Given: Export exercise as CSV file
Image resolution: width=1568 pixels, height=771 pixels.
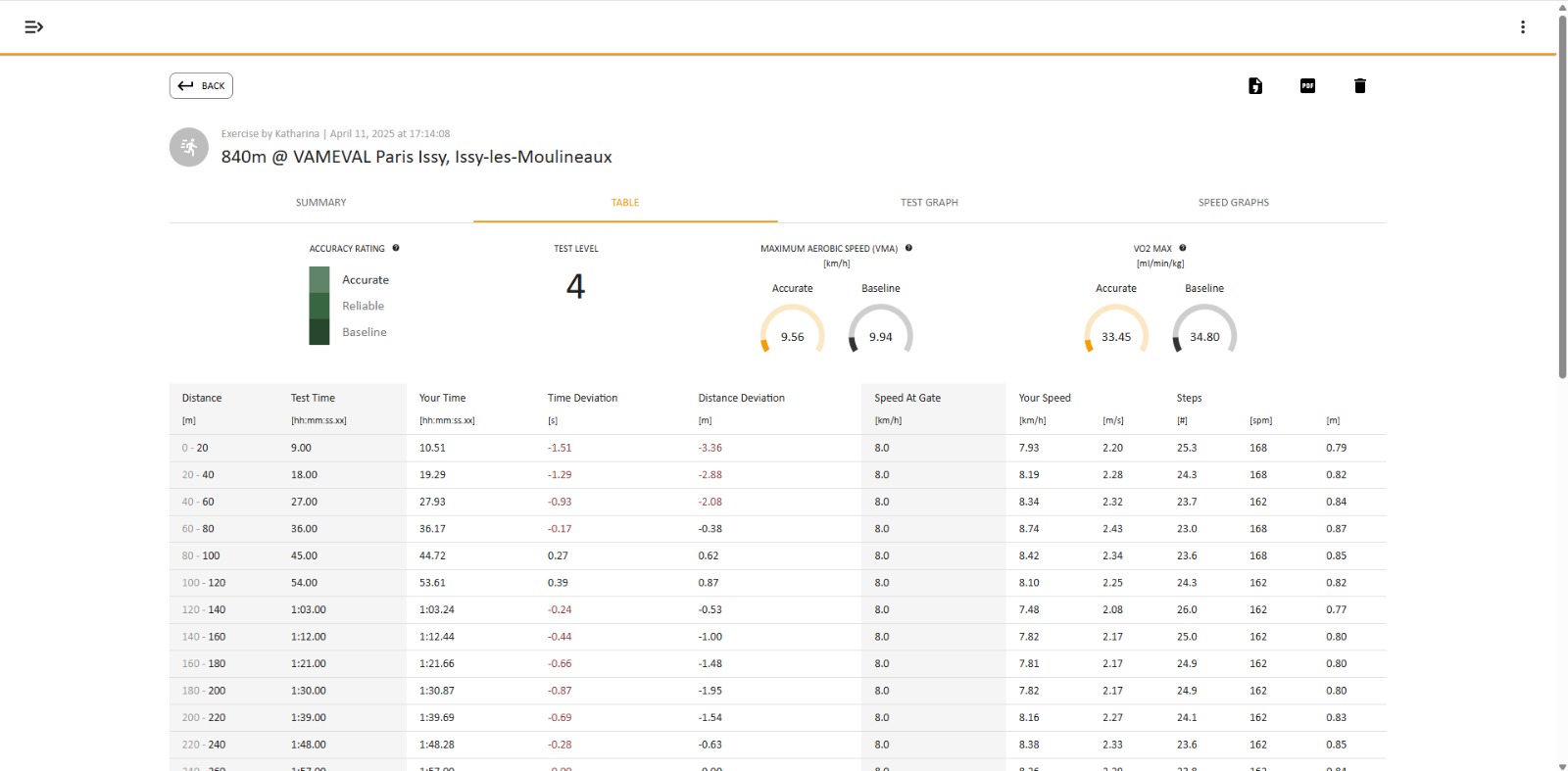Looking at the screenshot, I should [x=1255, y=86].
